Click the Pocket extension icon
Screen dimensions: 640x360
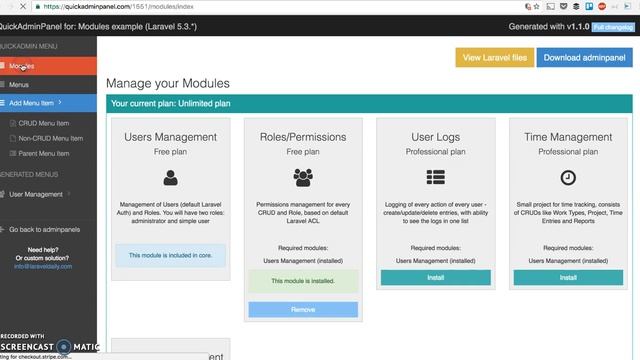pos(563,7)
